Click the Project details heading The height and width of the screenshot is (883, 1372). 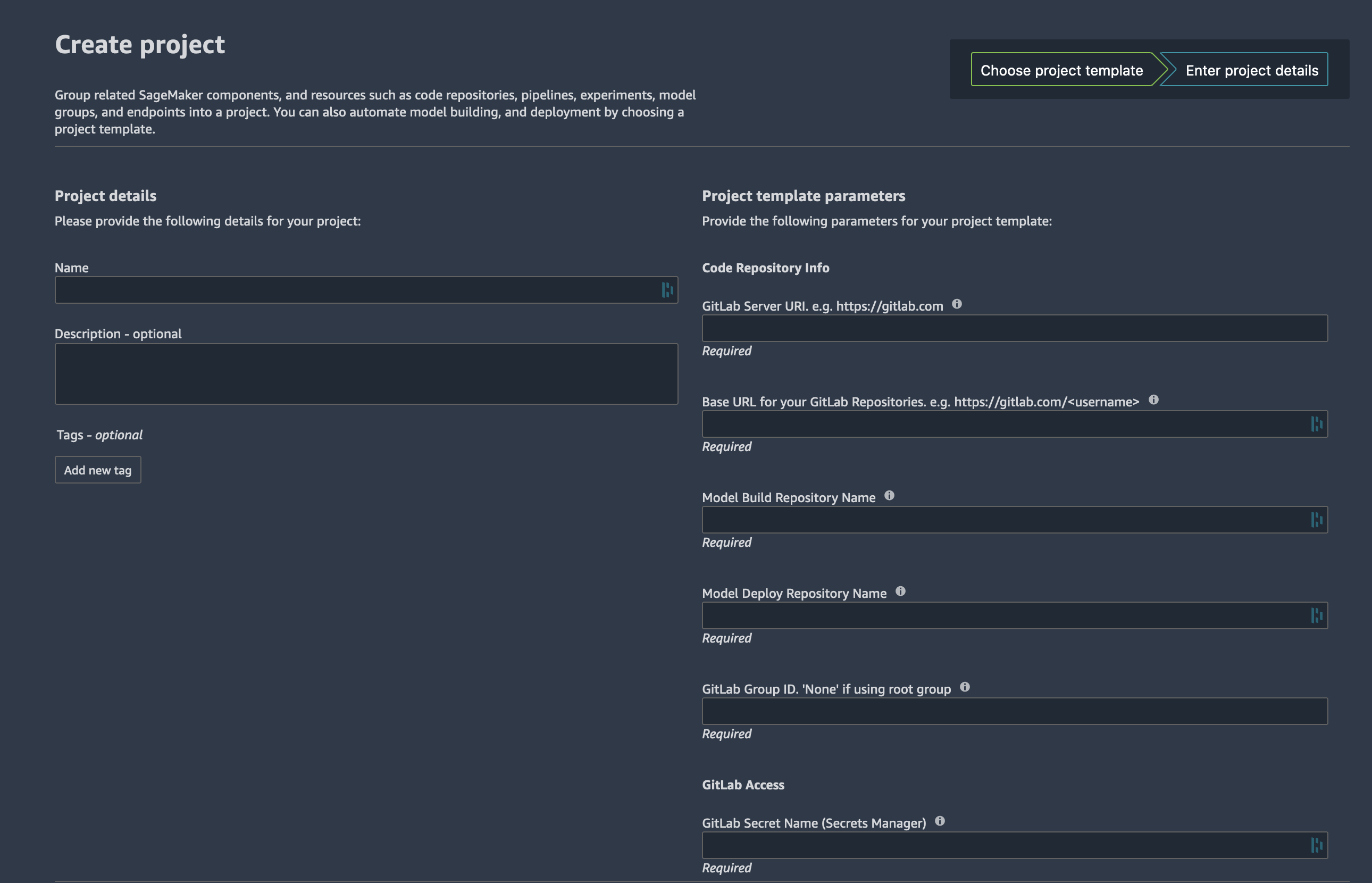tap(105, 196)
